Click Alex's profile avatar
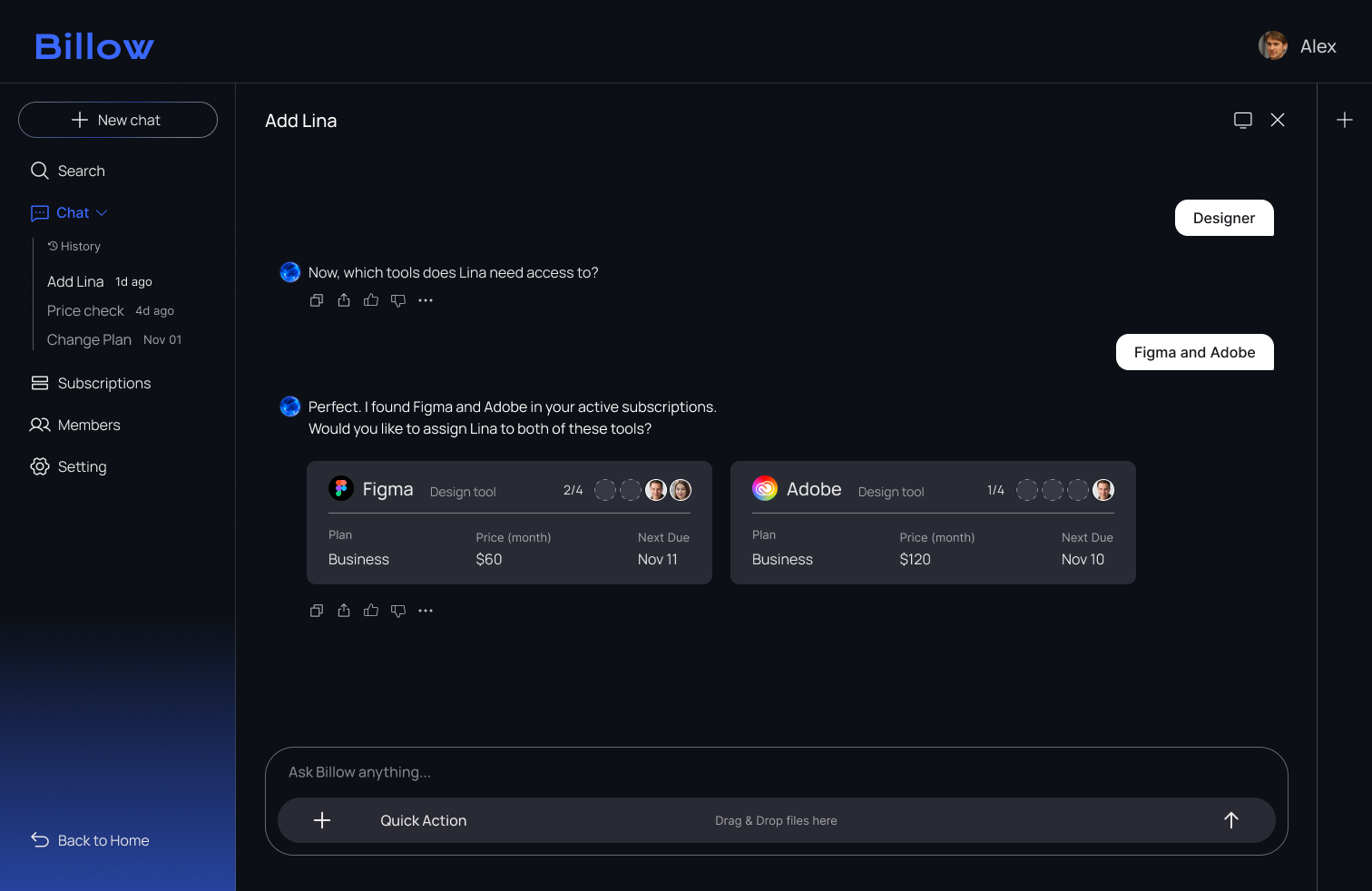The height and width of the screenshot is (891, 1372). [x=1273, y=45]
